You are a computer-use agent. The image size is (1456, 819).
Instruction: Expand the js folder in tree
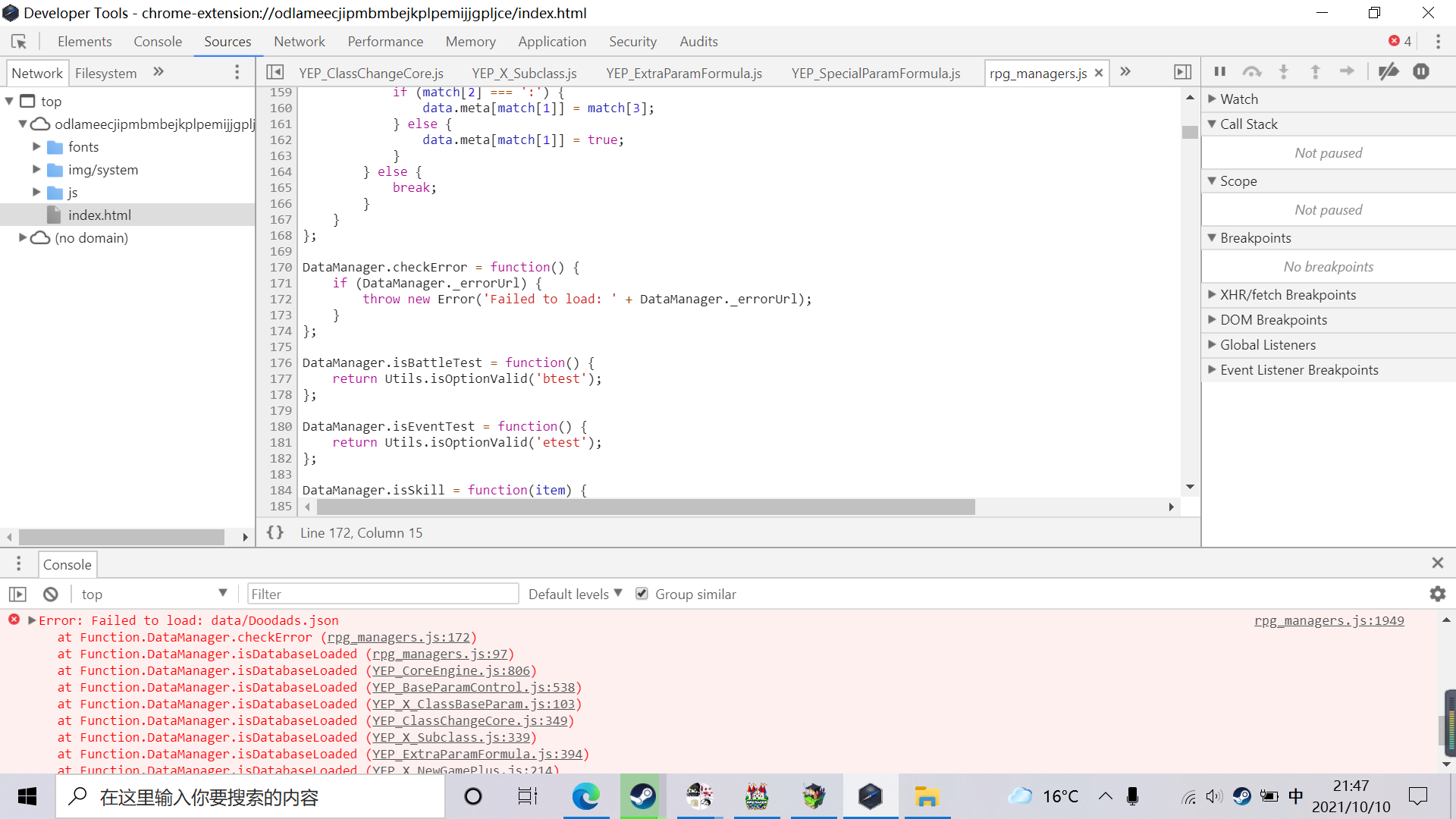(x=36, y=193)
